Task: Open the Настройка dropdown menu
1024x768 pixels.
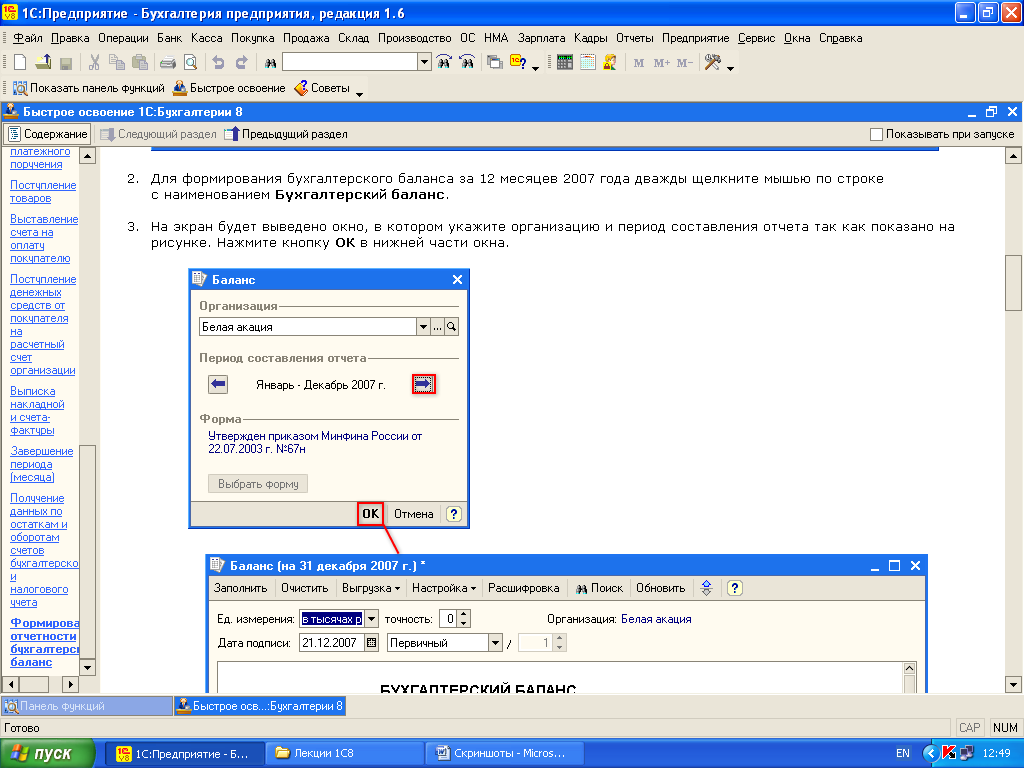Action: coord(443,588)
